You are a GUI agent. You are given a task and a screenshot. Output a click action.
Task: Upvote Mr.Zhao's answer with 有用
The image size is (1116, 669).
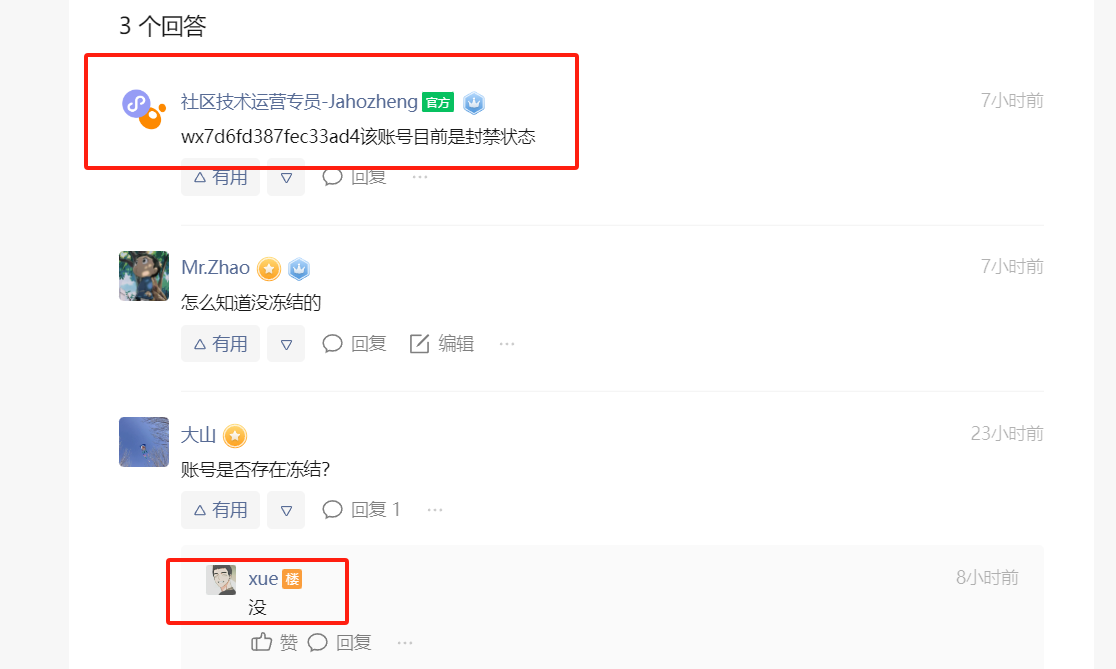(221, 344)
